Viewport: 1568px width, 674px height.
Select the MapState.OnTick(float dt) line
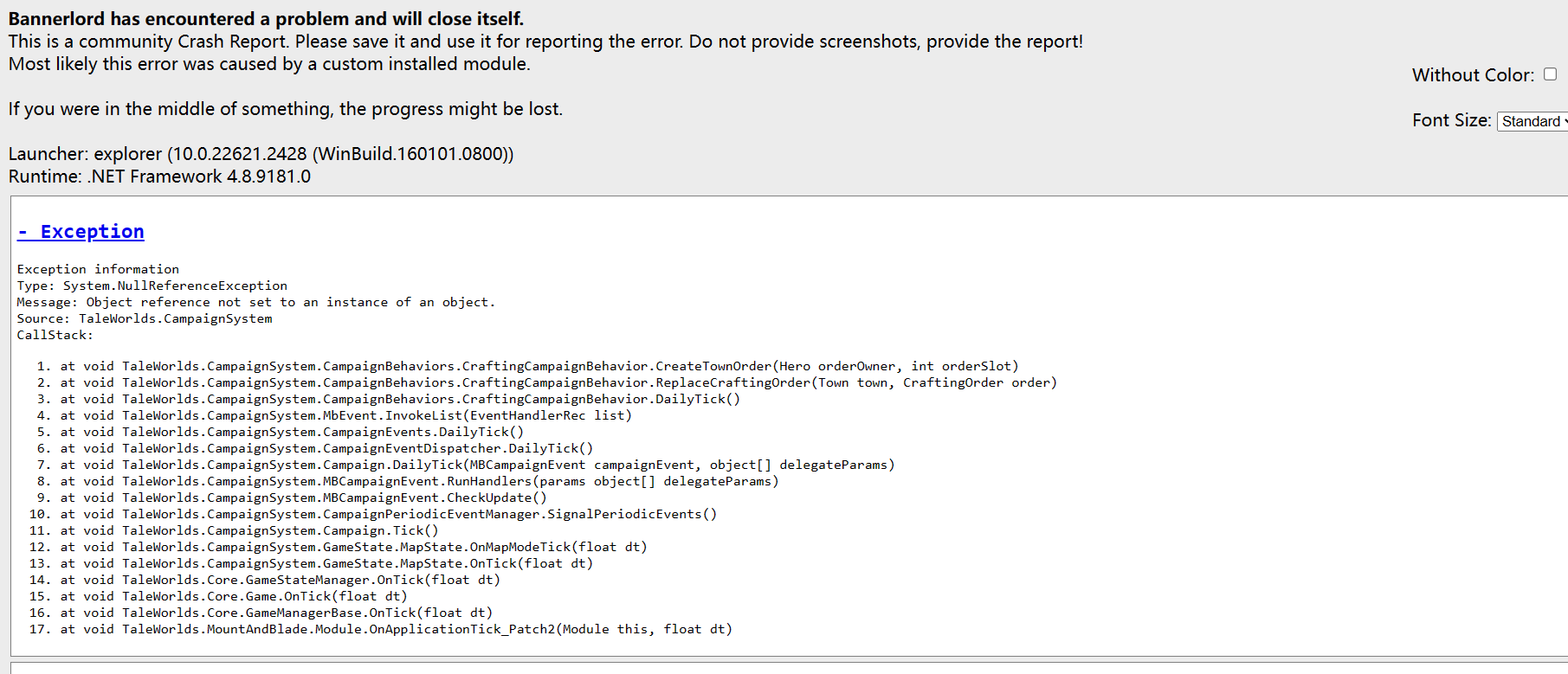326,563
